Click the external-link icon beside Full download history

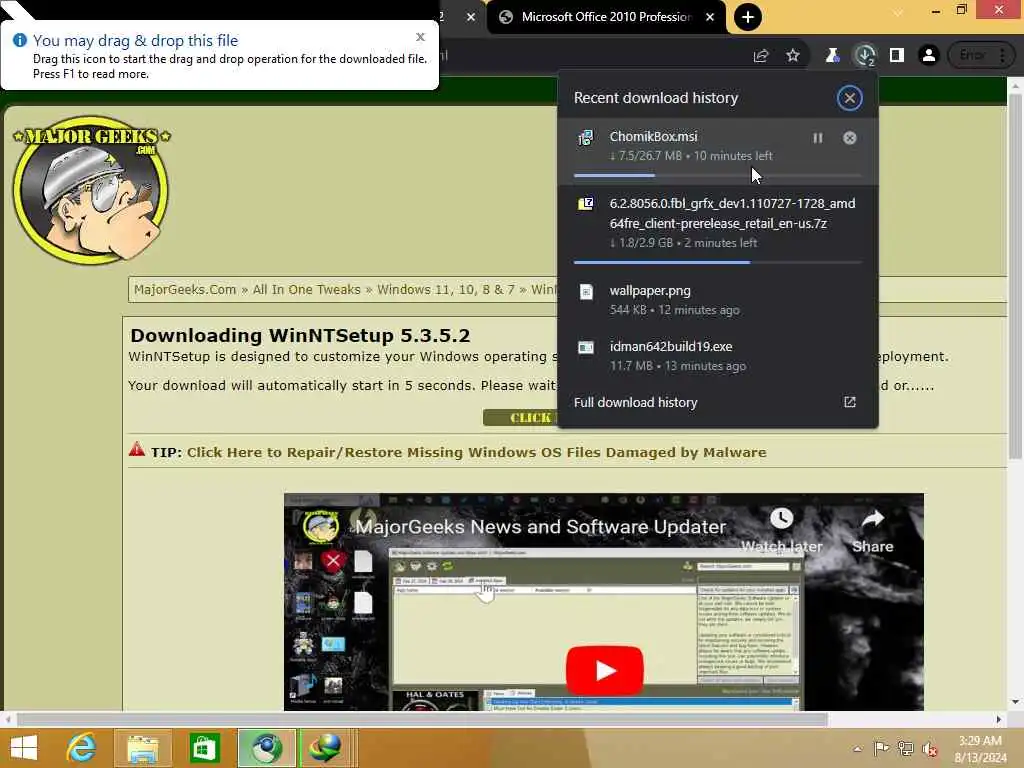[x=850, y=402]
